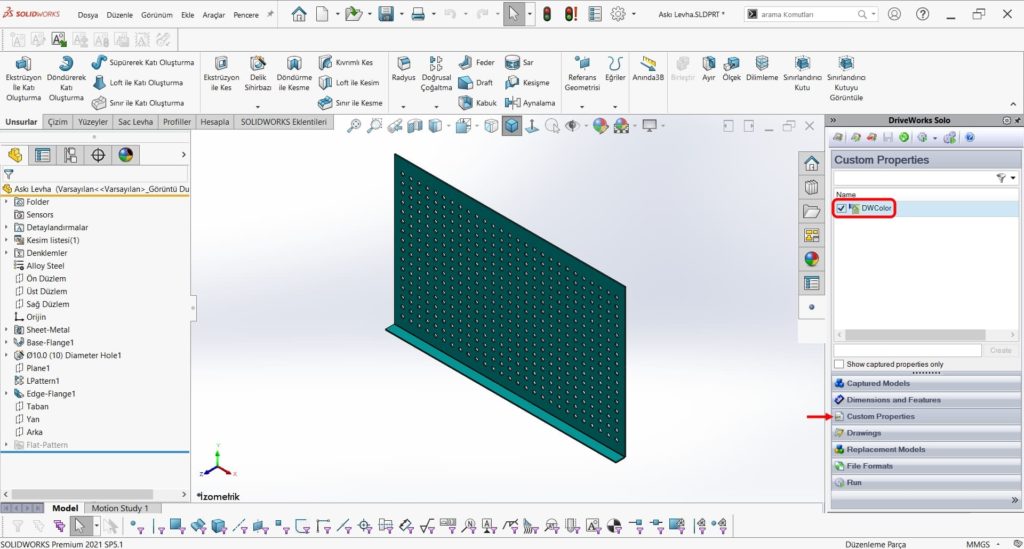Open the ConfigurationManager tab icon
Viewport: 1024px width, 549px height.
coord(70,155)
